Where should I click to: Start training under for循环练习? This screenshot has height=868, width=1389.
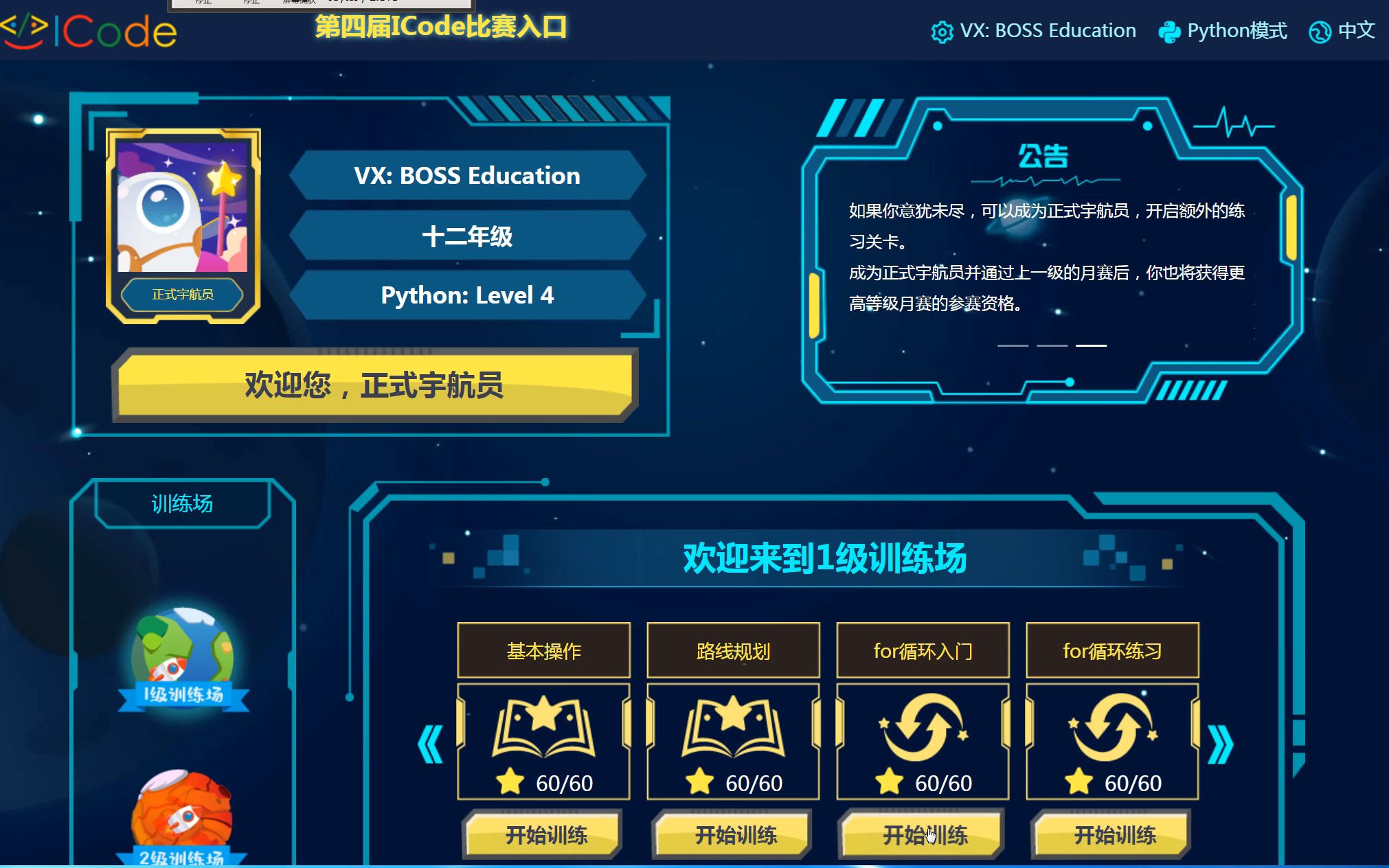pyautogui.click(x=1114, y=835)
